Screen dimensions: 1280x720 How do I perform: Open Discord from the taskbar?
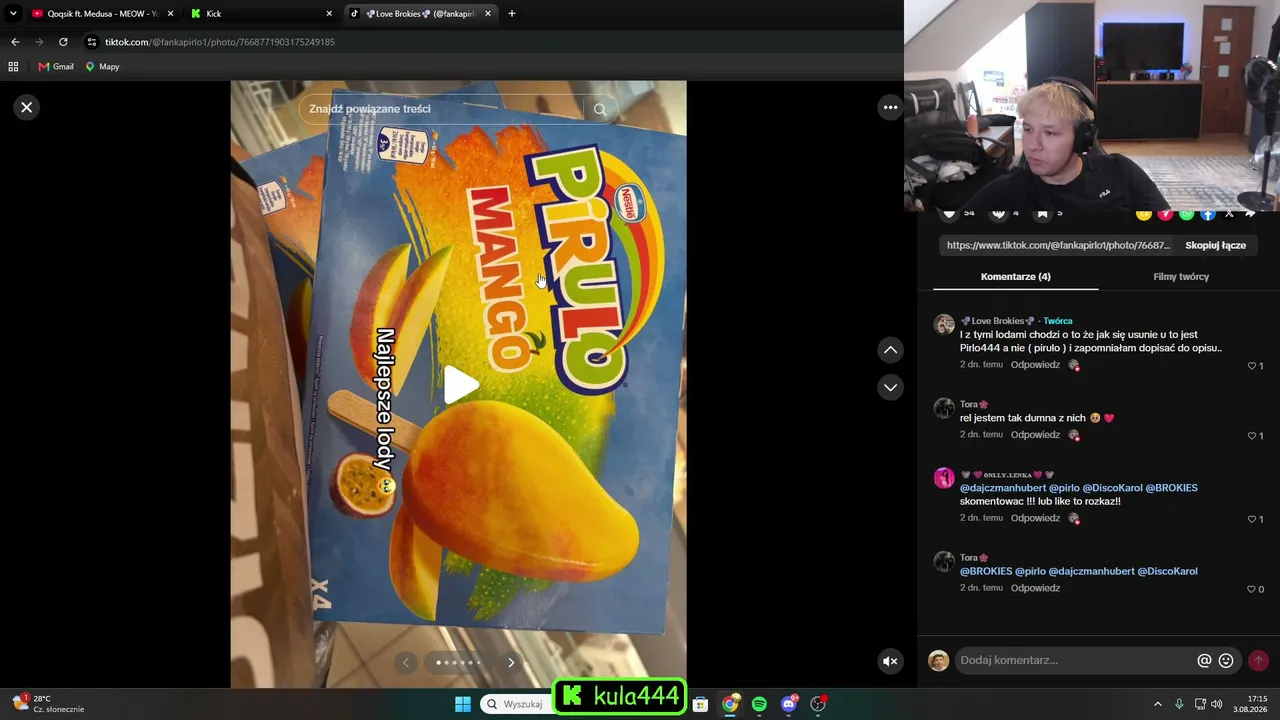789,704
